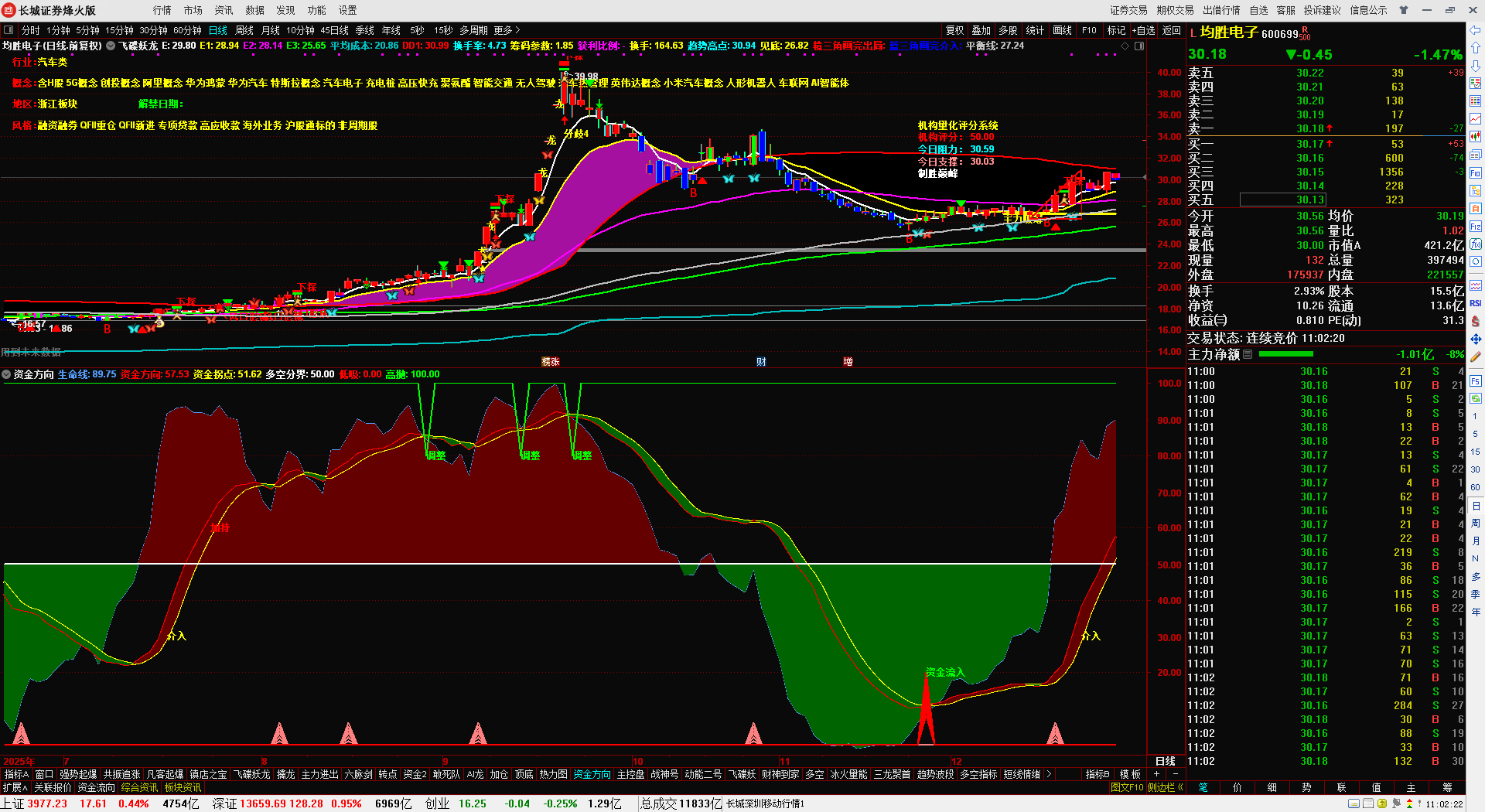Switch to the 周线 period tab
Image resolution: width=1485 pixels, height=812 pixels.
click(244, 30)
